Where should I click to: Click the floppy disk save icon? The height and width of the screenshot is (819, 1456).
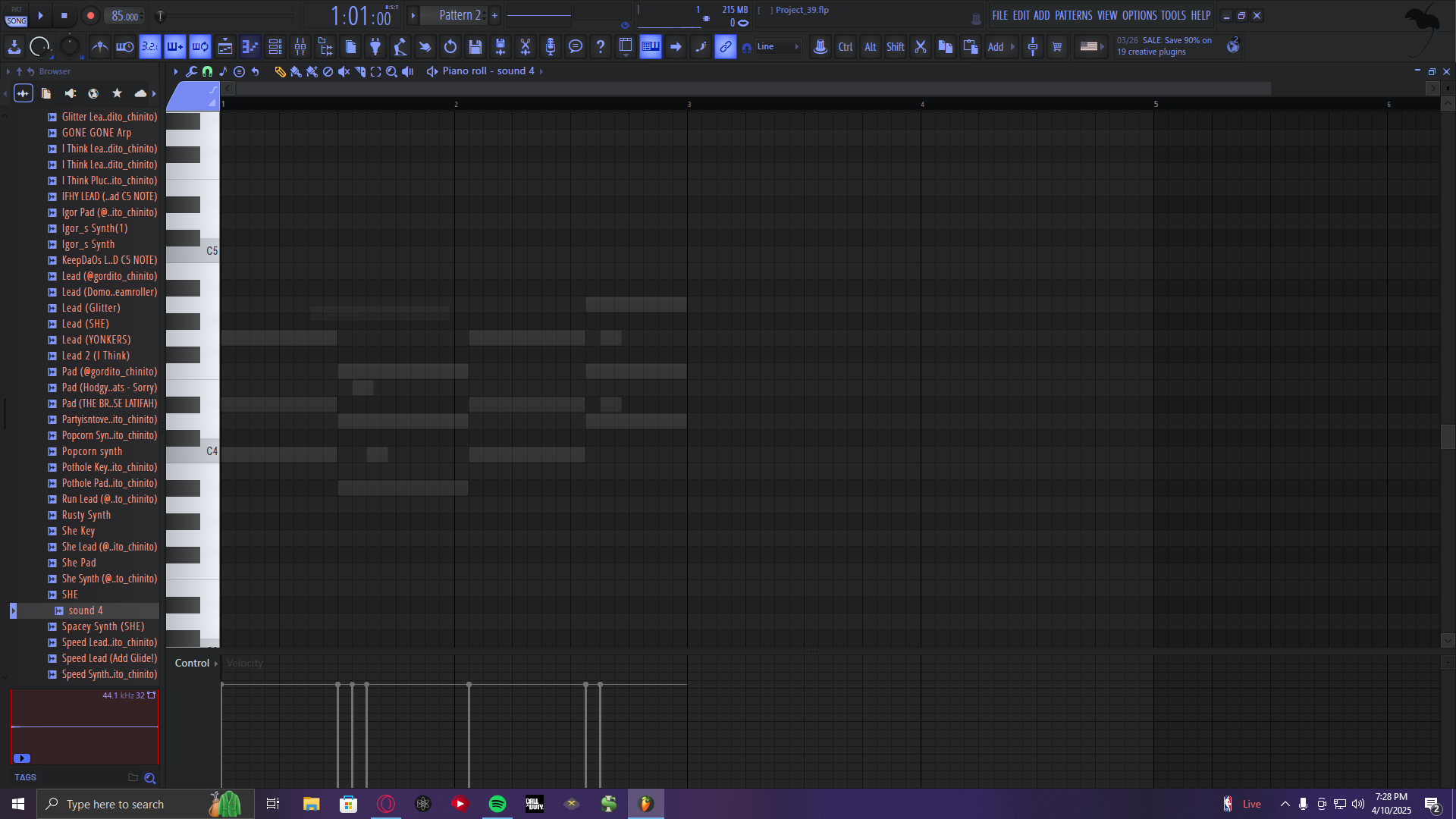[x=475, y=47]
